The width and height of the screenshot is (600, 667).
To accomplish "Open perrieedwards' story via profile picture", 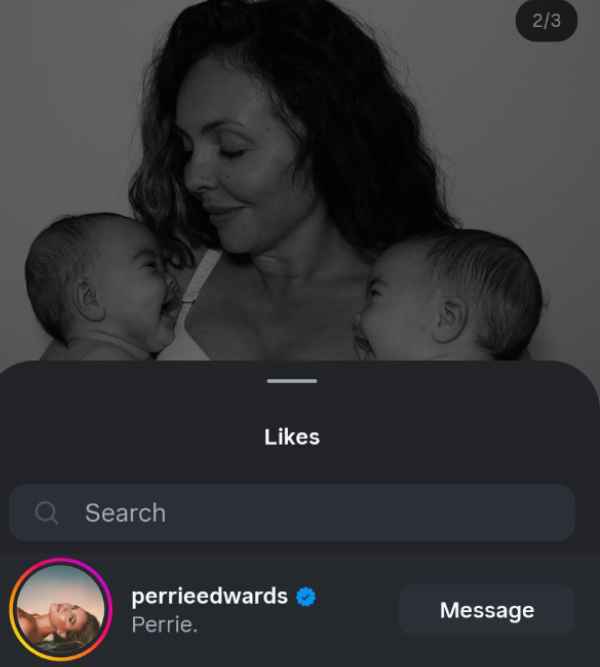I will point(60,610).
